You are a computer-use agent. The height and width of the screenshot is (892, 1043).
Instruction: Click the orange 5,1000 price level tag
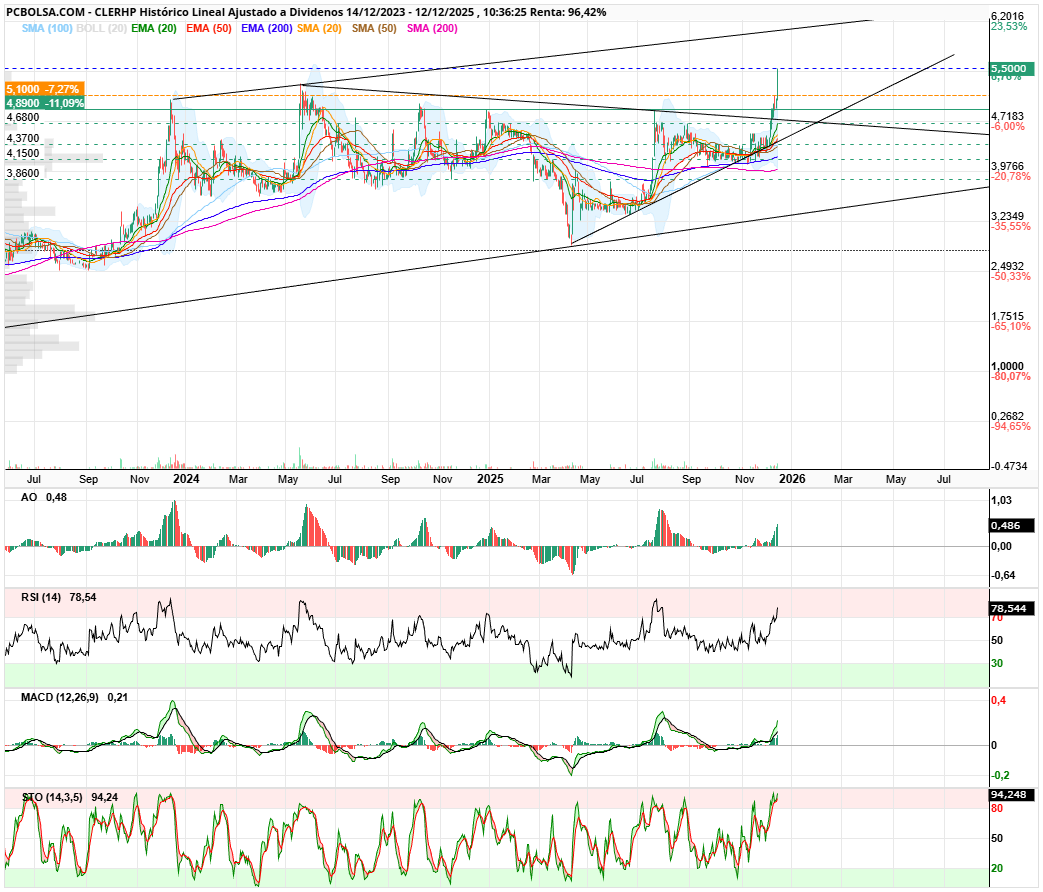tap(45, 89)
